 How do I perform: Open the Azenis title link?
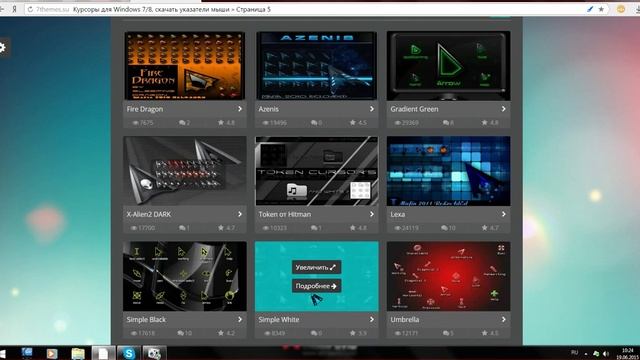point(268,109)
